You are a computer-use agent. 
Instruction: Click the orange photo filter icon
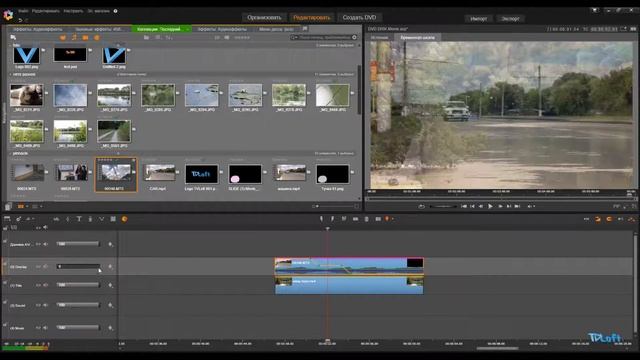[x=85, y=38]
